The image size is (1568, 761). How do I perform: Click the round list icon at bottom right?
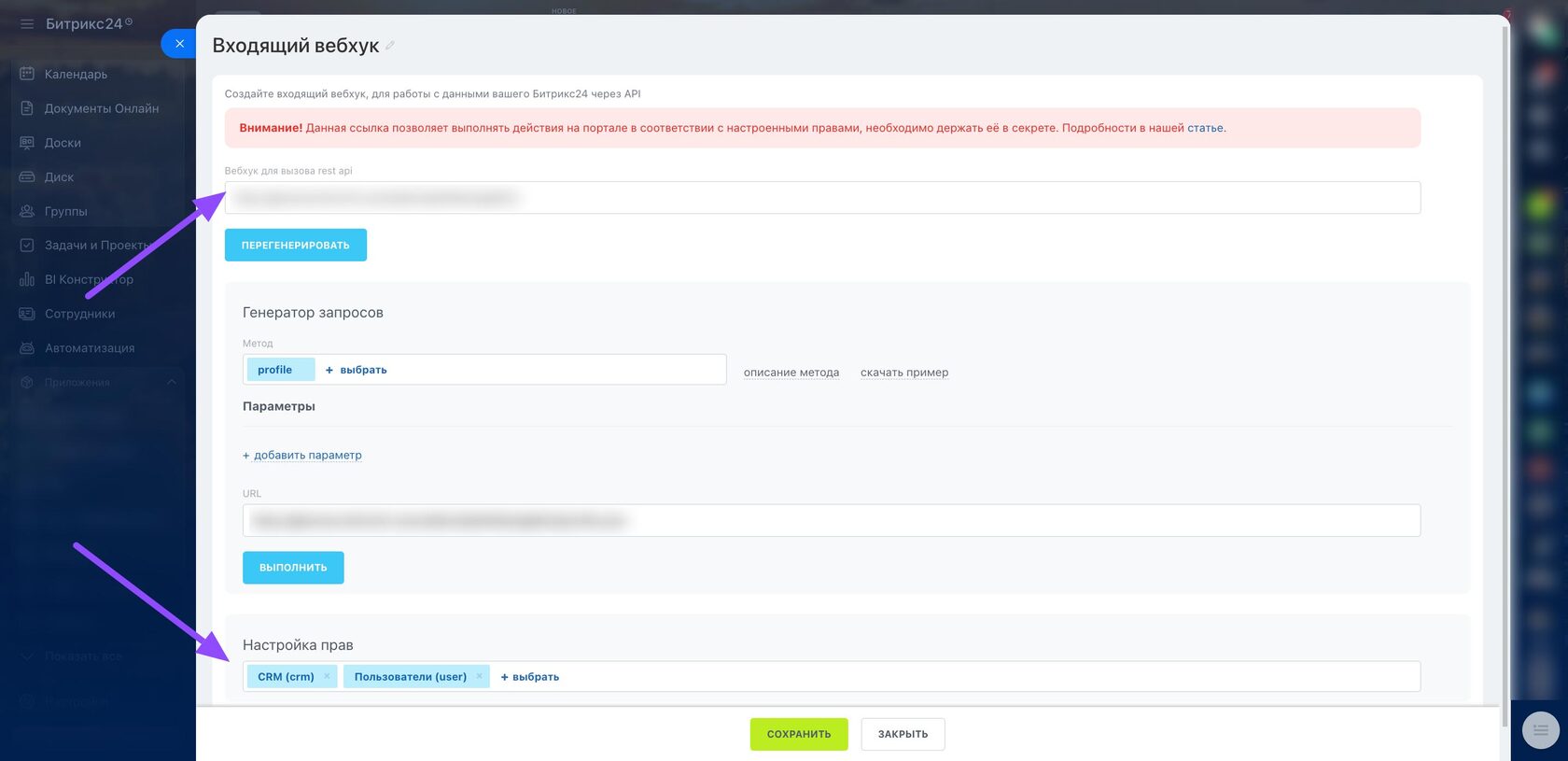pyautogui.click(x=1540, y=730)
